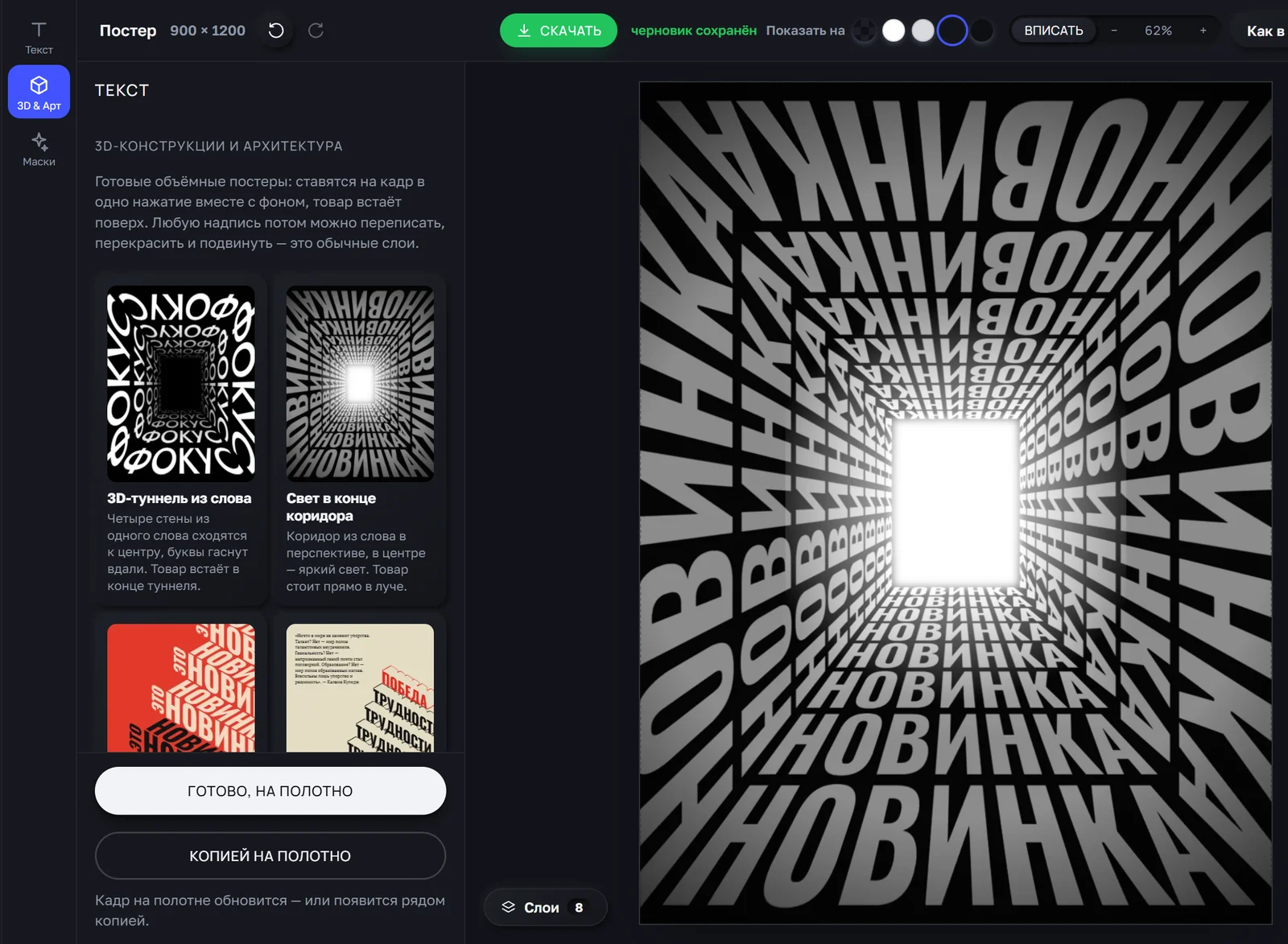Click the ТЕКСТ panel heading

click(122, 90)
